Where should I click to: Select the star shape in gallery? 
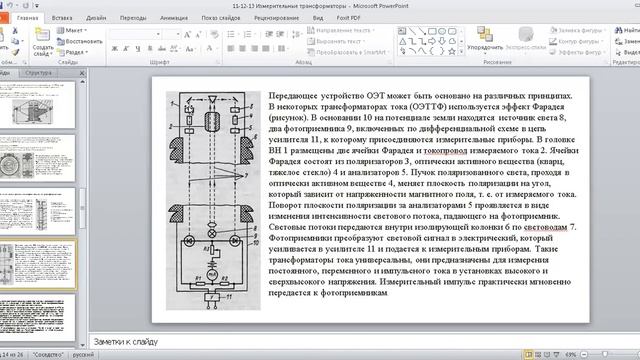tap(452, 51)
